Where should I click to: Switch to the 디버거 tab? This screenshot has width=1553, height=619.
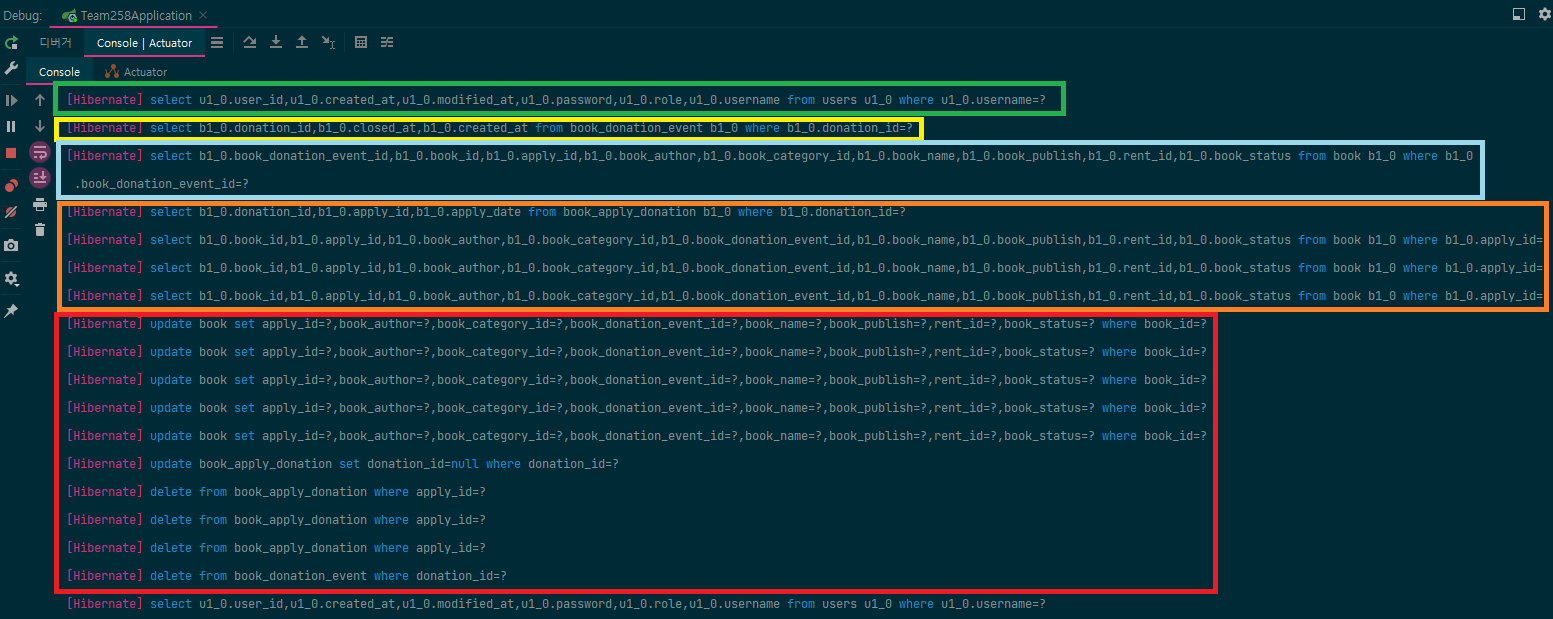point(56,43)
